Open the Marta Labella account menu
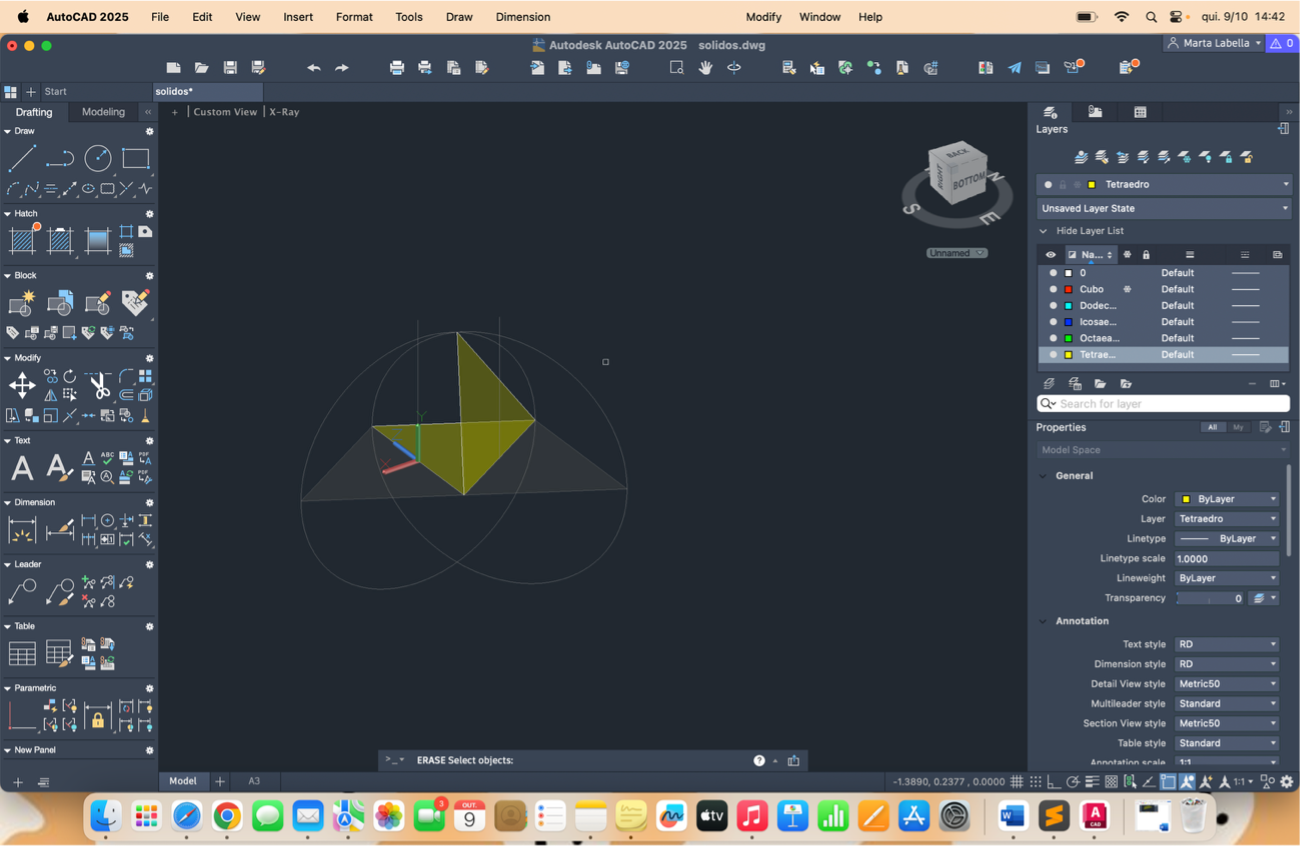1304x849 pixels. [x=1215, y=44]
